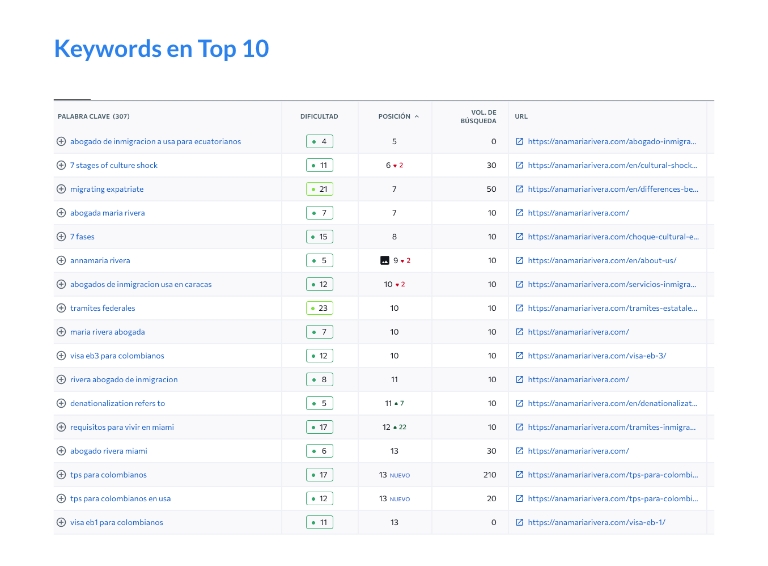The height and width of the screenshot is (566, 768).
Task: Click the URL column header
Action: [521, 117]
